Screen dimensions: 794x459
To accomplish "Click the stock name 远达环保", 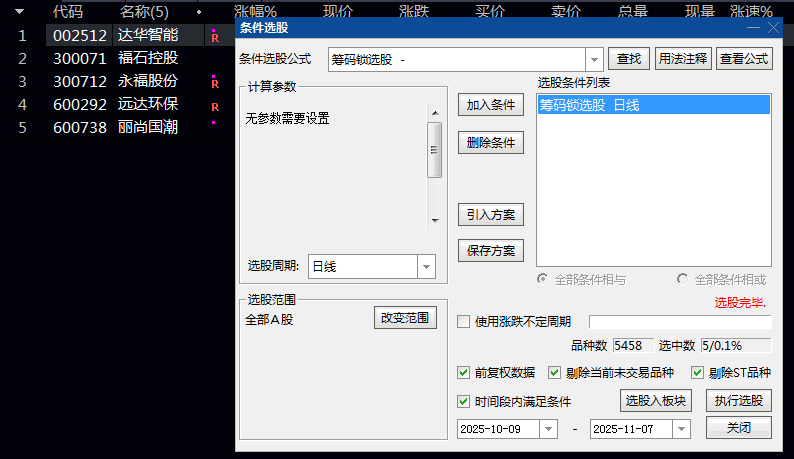I will pyautogui.click(x=148, y=104).
